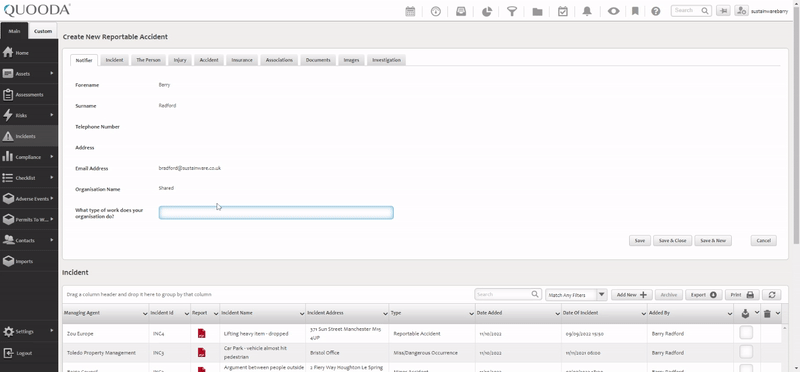The image size is (800, 372).
Task: Click the Cancel button
Action: pyautogui.click(x=763, y=240)
